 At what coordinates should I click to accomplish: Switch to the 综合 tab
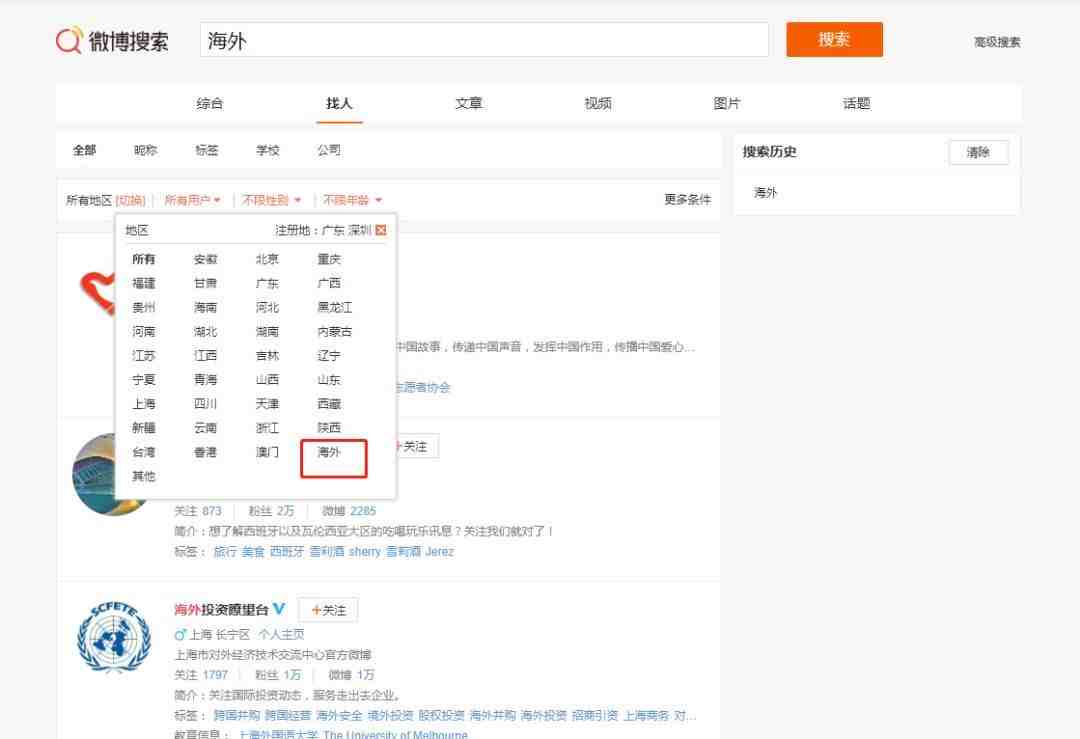tap(209, 103)
